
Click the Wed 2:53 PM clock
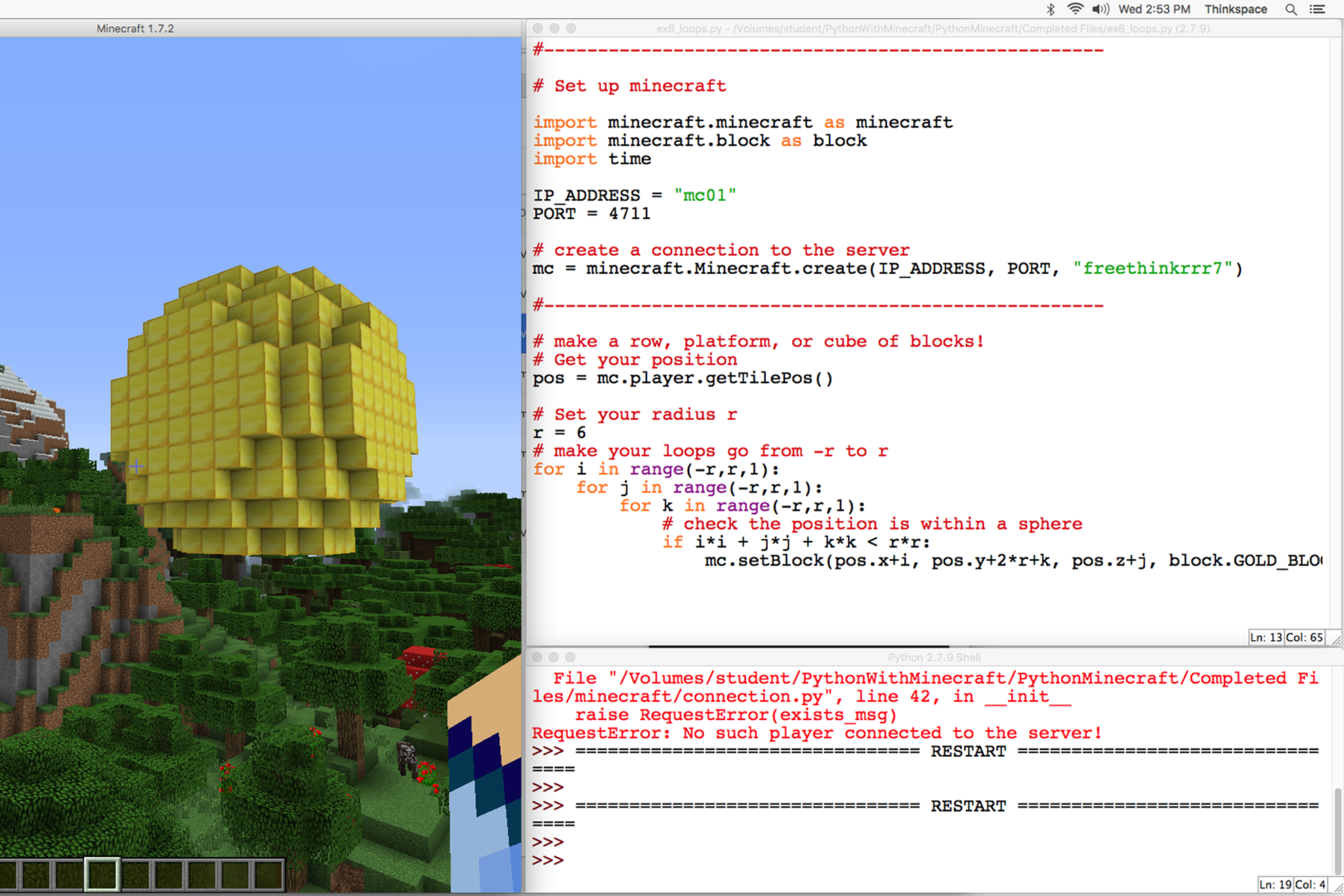(x=1154, y=9)
